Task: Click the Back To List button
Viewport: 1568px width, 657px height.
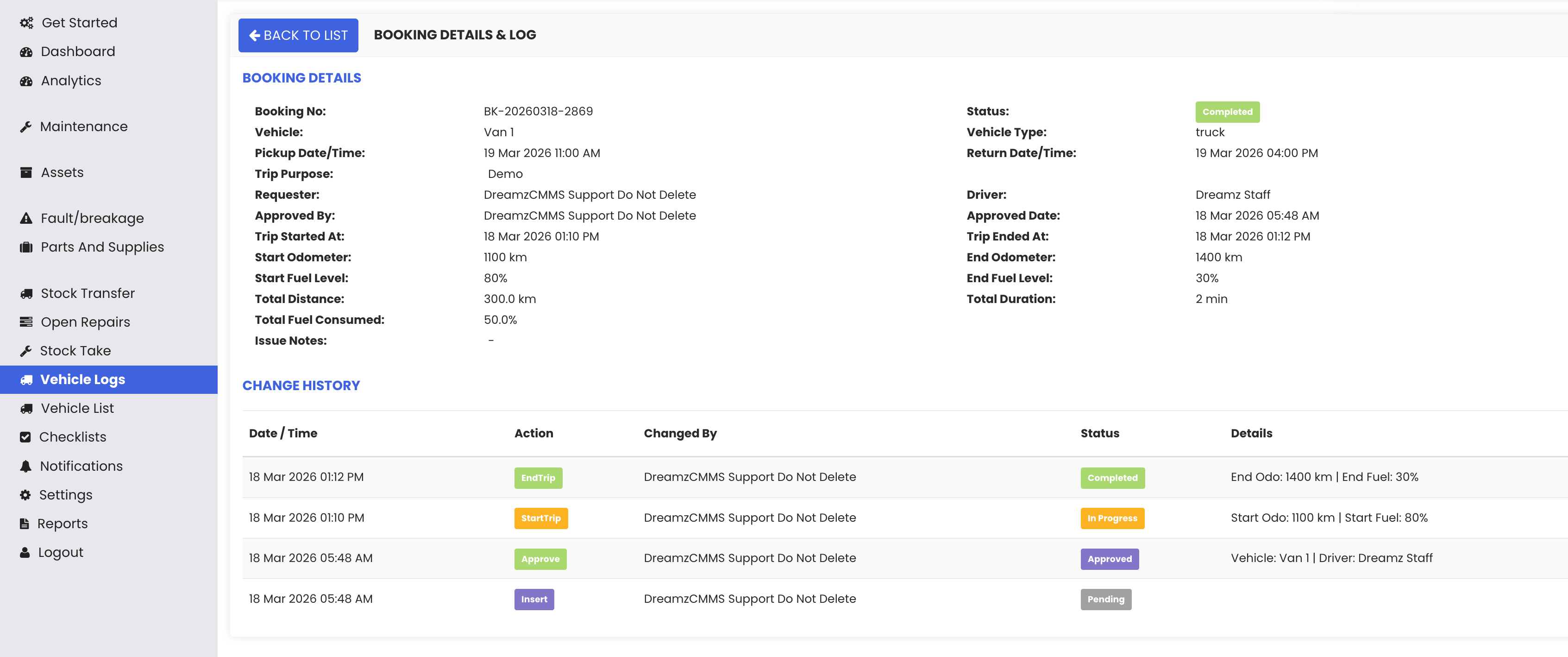Action: [x=298, y=35]
